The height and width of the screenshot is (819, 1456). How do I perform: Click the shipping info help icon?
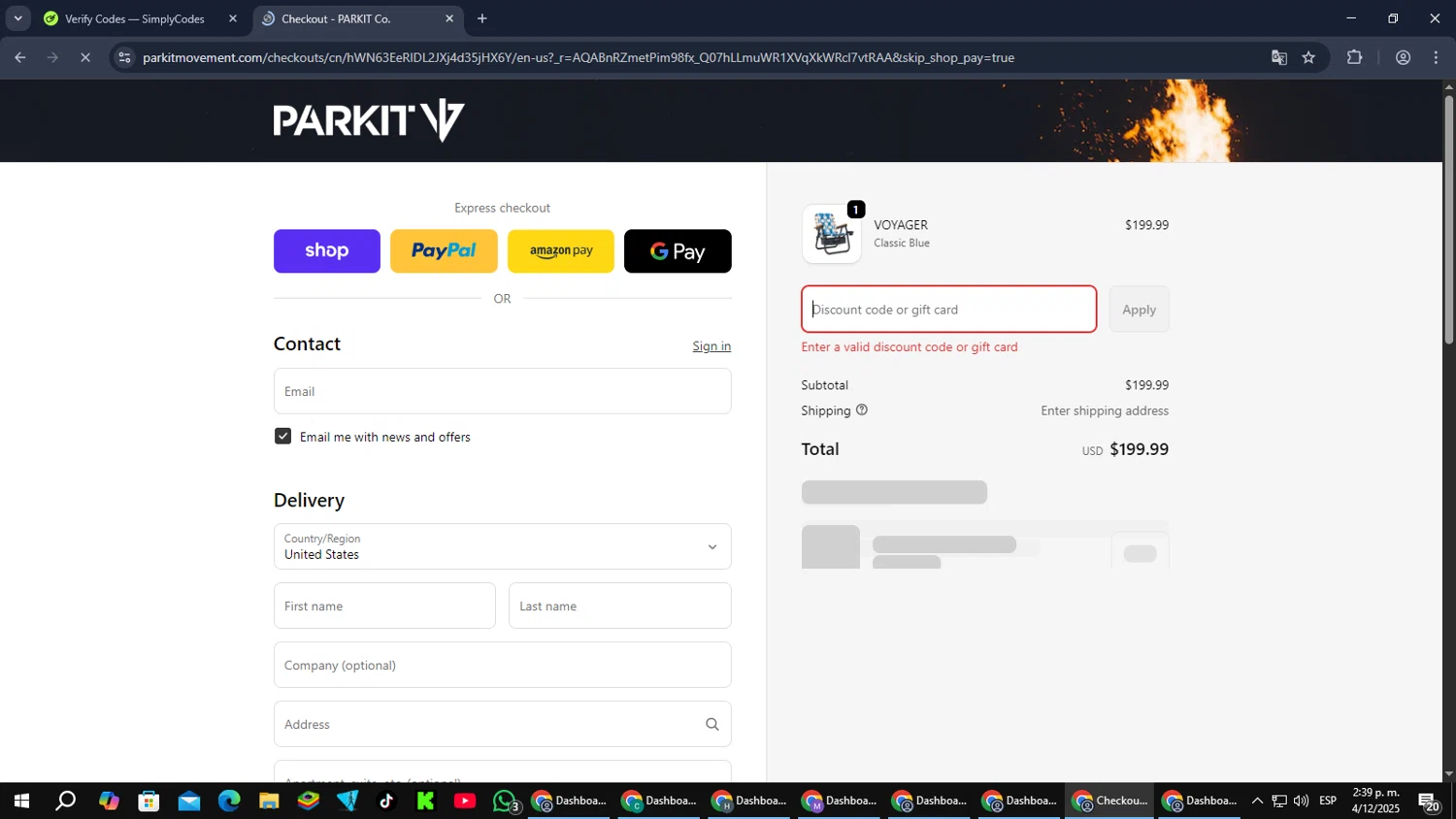(x=862, y=410)
